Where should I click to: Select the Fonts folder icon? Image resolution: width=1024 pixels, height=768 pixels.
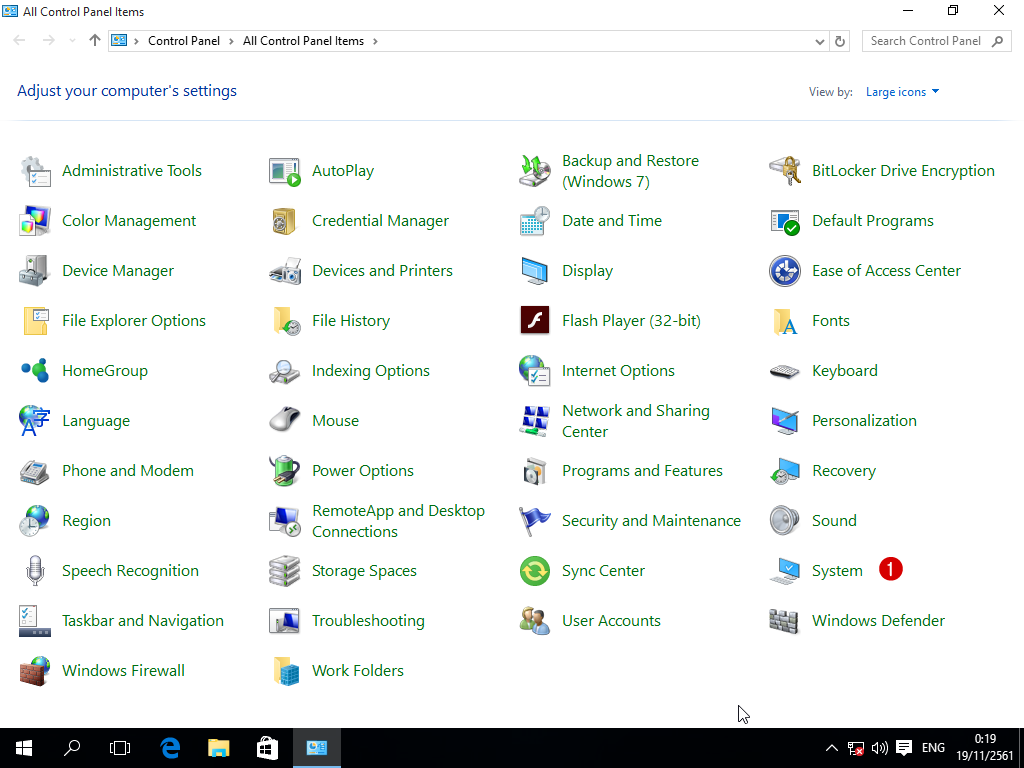click(785, 321)
